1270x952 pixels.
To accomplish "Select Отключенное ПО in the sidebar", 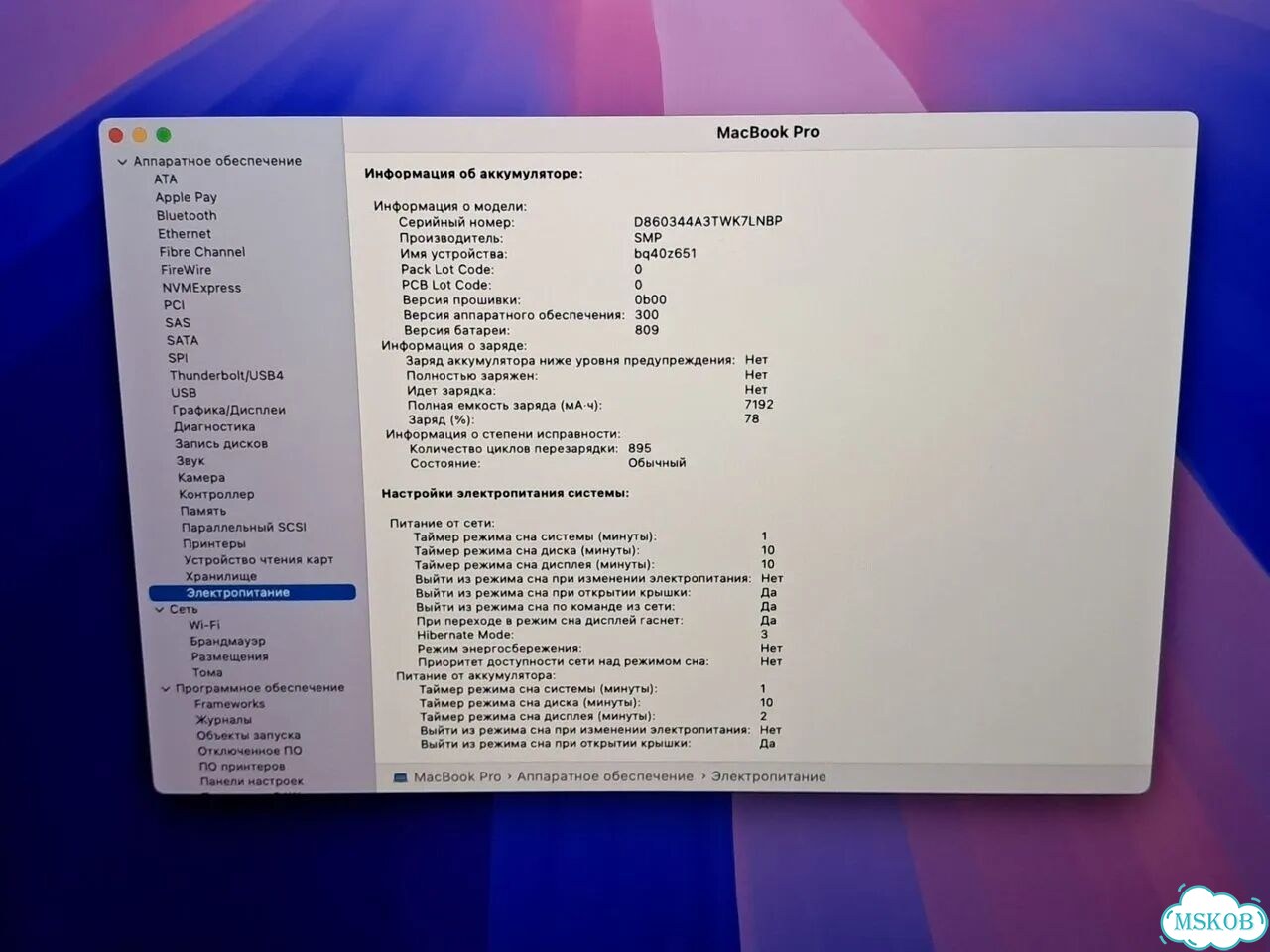I will click(250, 751).
